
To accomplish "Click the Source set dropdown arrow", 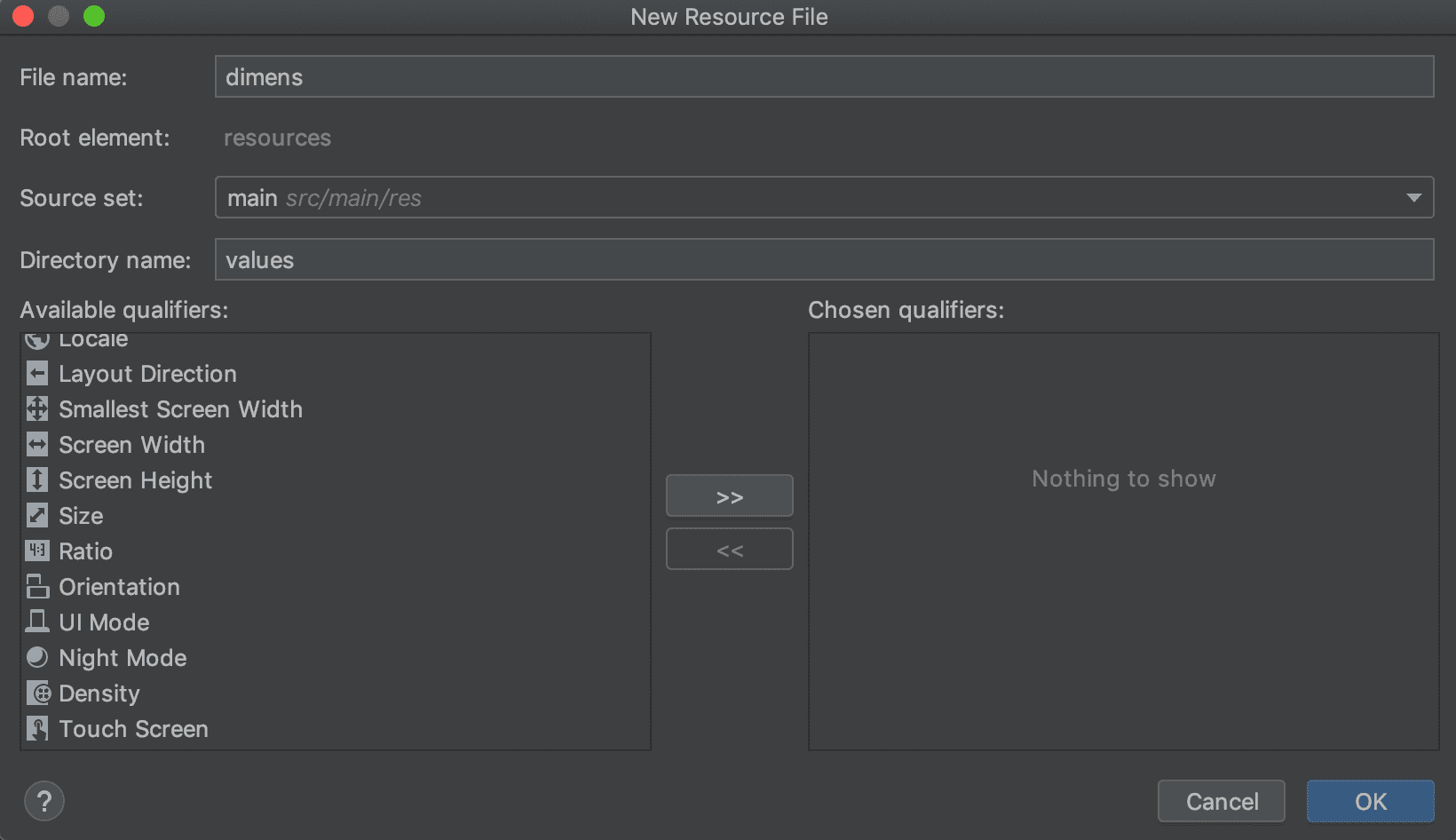I will coord(1413,198).
